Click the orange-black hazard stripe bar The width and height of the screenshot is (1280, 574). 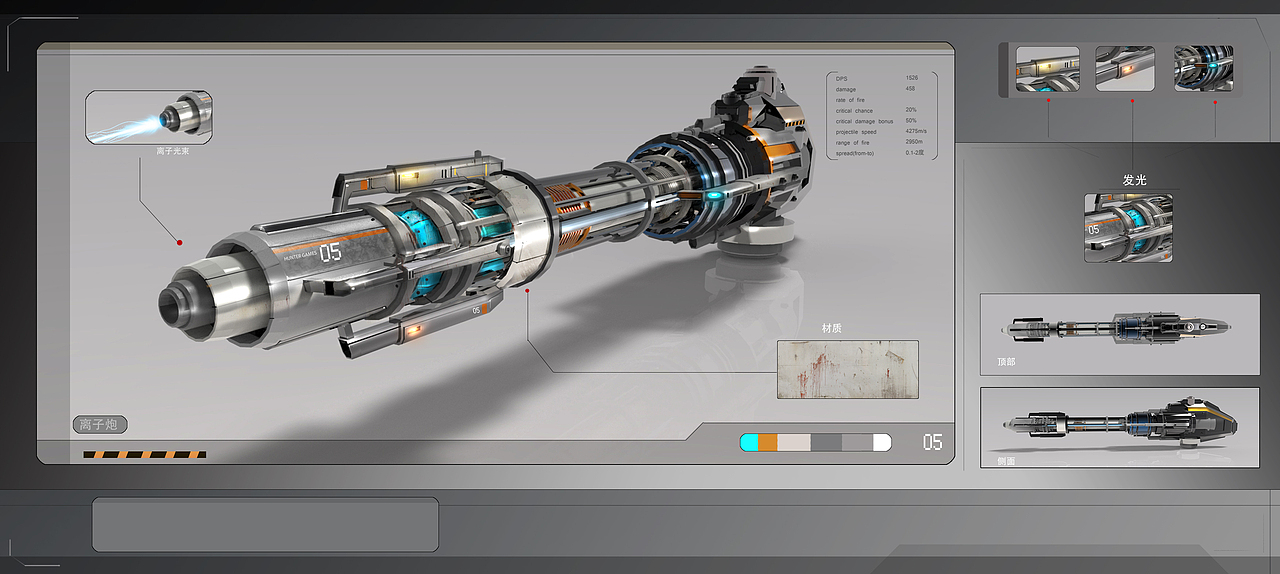[144, 455]
